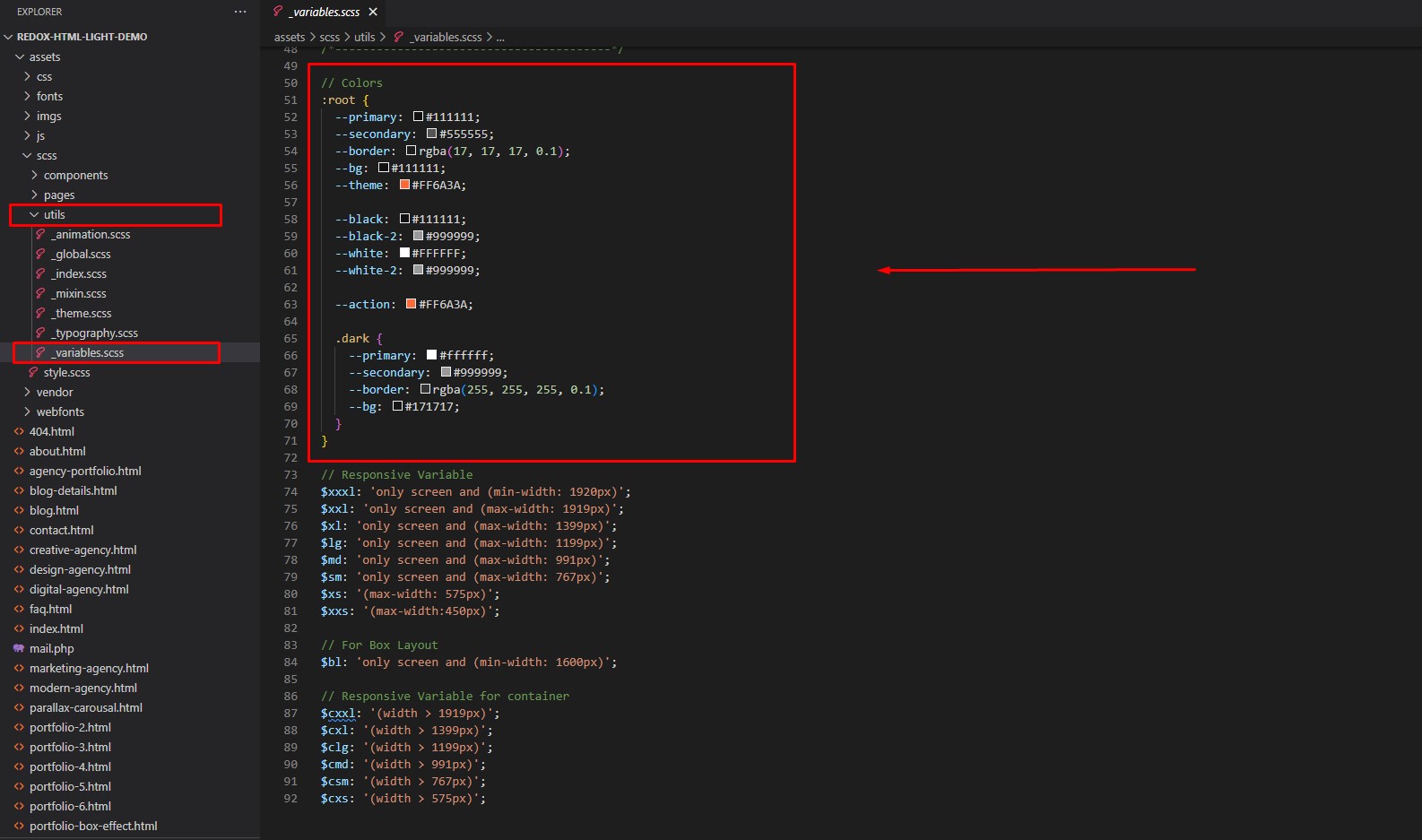
Task: Click the scss segment in the breadcrumb
Action: point(329,37)
